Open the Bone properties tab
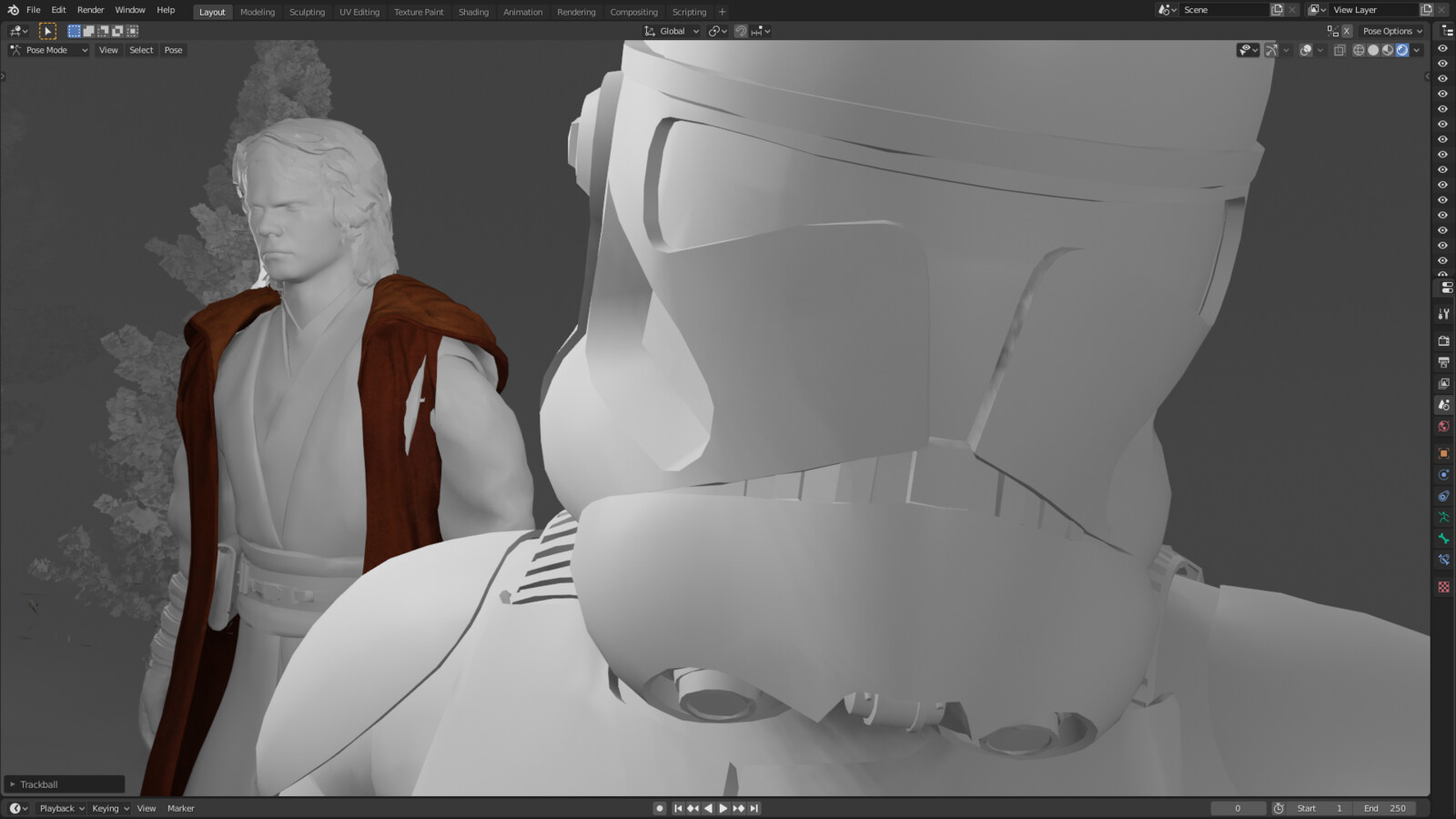 1443,539
